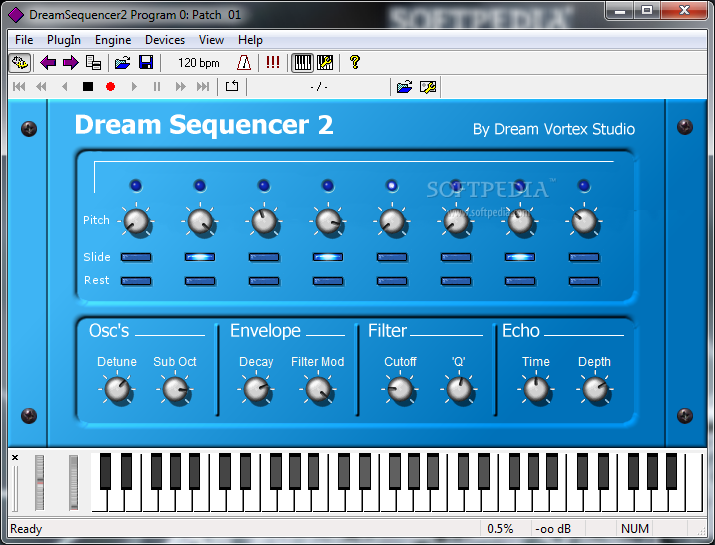Toggle Rest on step 5
Screen dimensions: 715x545
pos(392,281)
